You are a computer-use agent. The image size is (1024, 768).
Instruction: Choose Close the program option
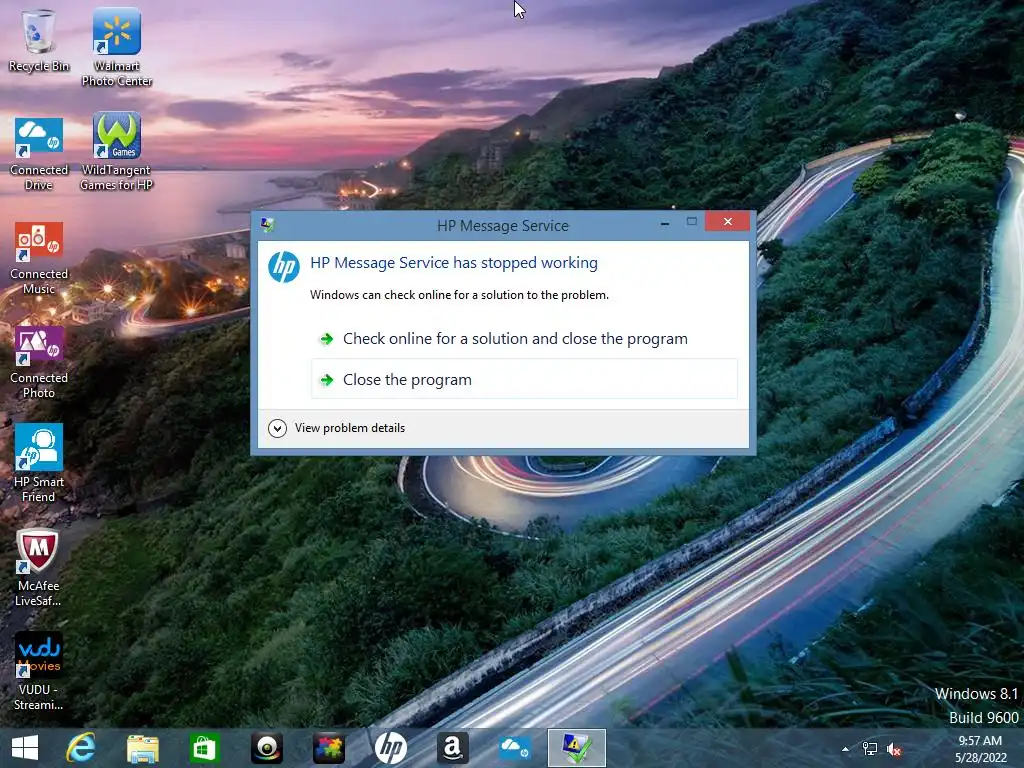coord(524,379)
